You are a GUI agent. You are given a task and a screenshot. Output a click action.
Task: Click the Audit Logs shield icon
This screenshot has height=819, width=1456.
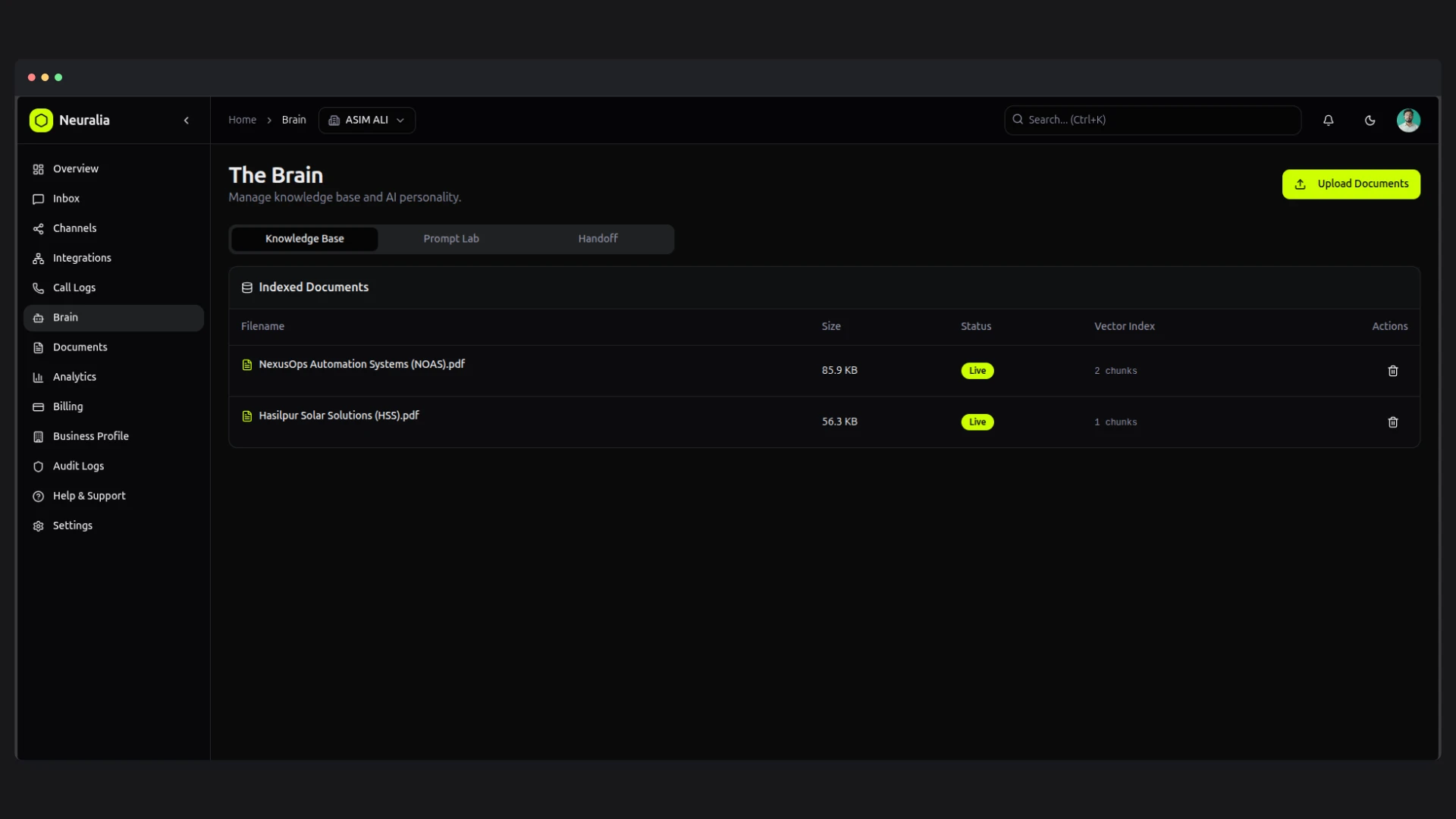coord(38,466)
